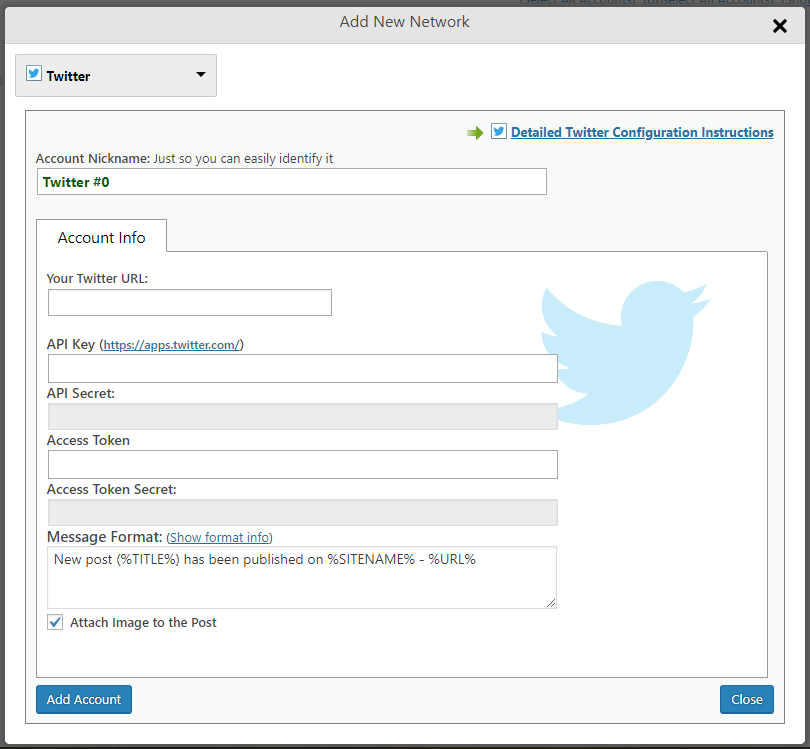Open the Show format info link
810x749 pixels.
point(220,537)
